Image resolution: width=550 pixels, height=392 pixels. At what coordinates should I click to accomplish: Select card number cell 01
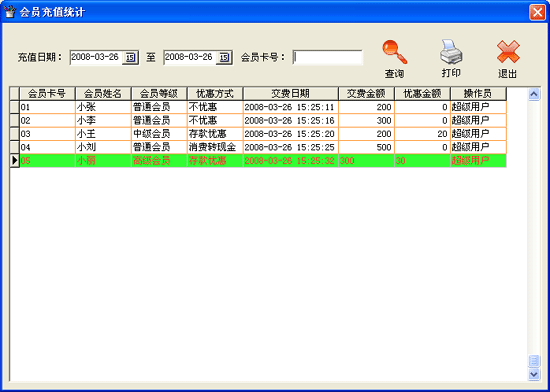point(47,107)
